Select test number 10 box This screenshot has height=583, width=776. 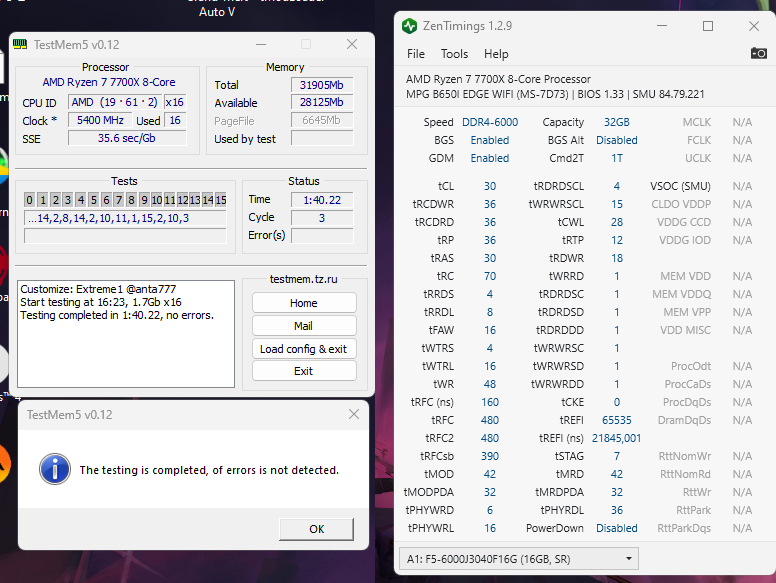tap(156, 200)
